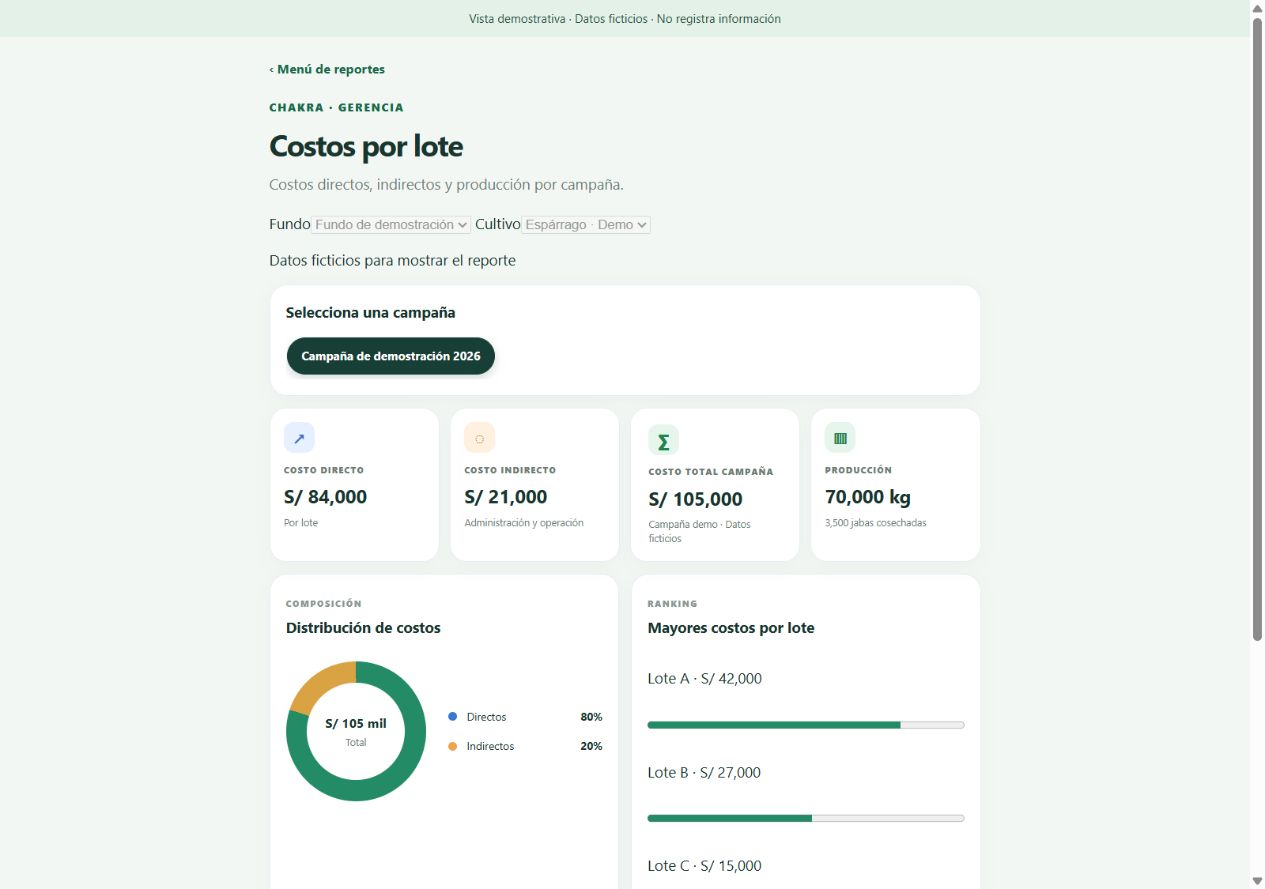Viewport: 1265px width, 889px height.
Task: Click Datos ficticios para mostrar el reporte
Action: click(392, 261)
